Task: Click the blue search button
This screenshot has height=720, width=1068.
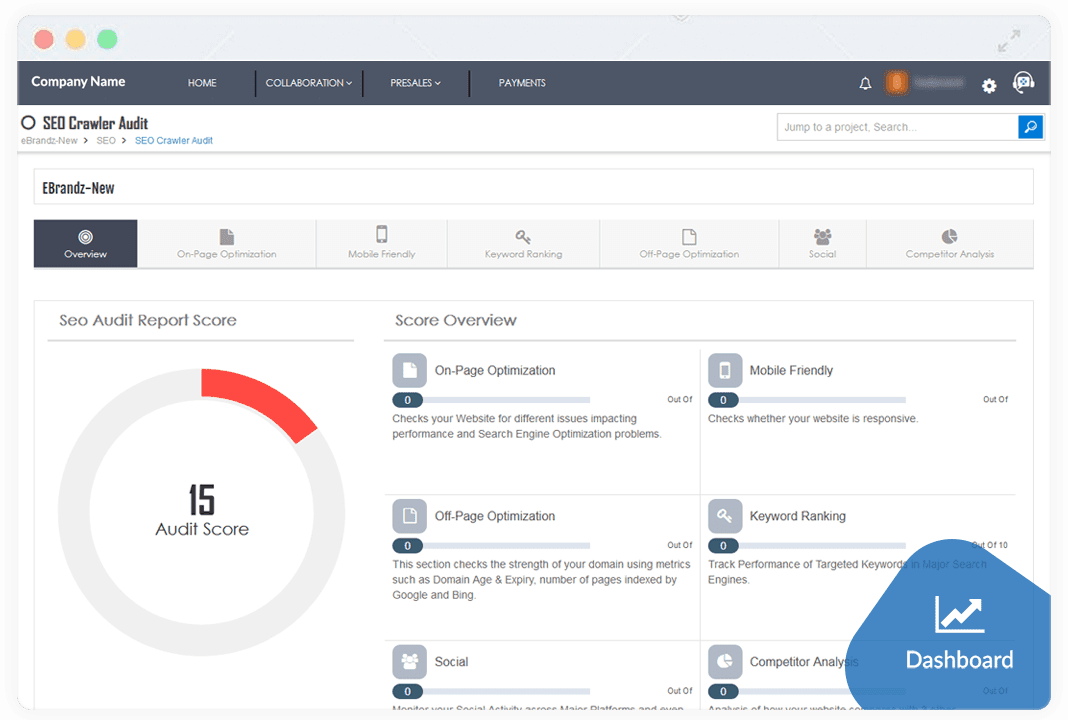Action: pos(1030,127)
